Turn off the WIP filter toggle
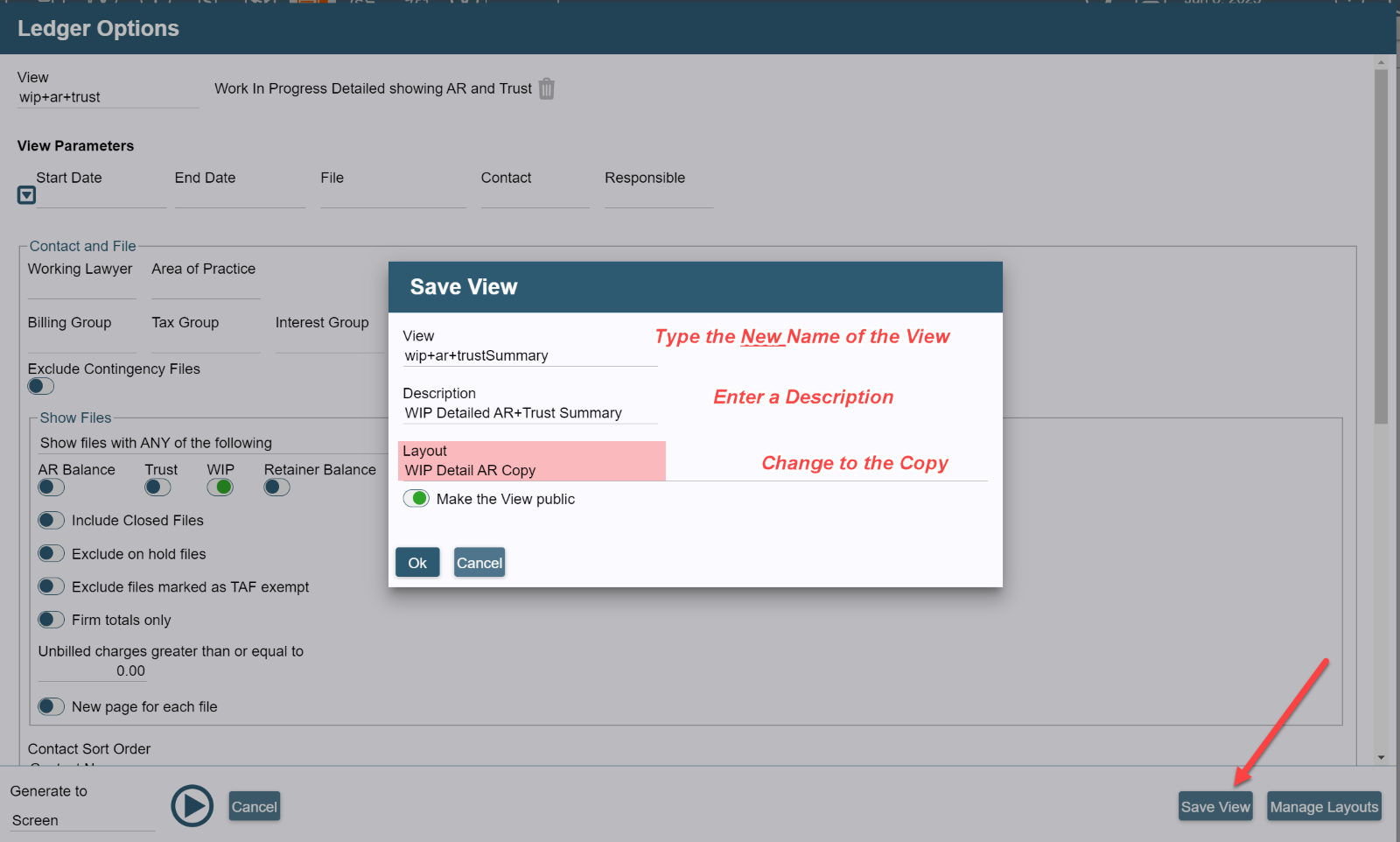The image size is (1400, 842). 220,487
